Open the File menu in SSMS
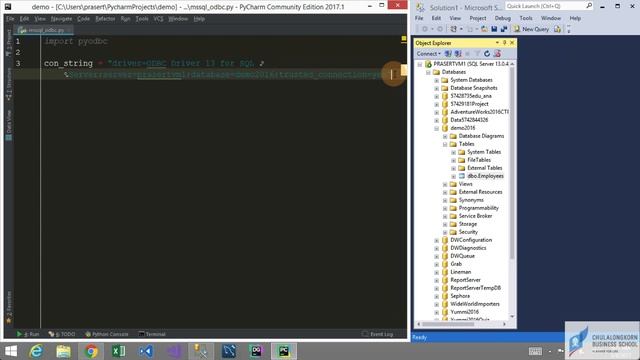Screen dimensions: 640x360 (419, 18)
